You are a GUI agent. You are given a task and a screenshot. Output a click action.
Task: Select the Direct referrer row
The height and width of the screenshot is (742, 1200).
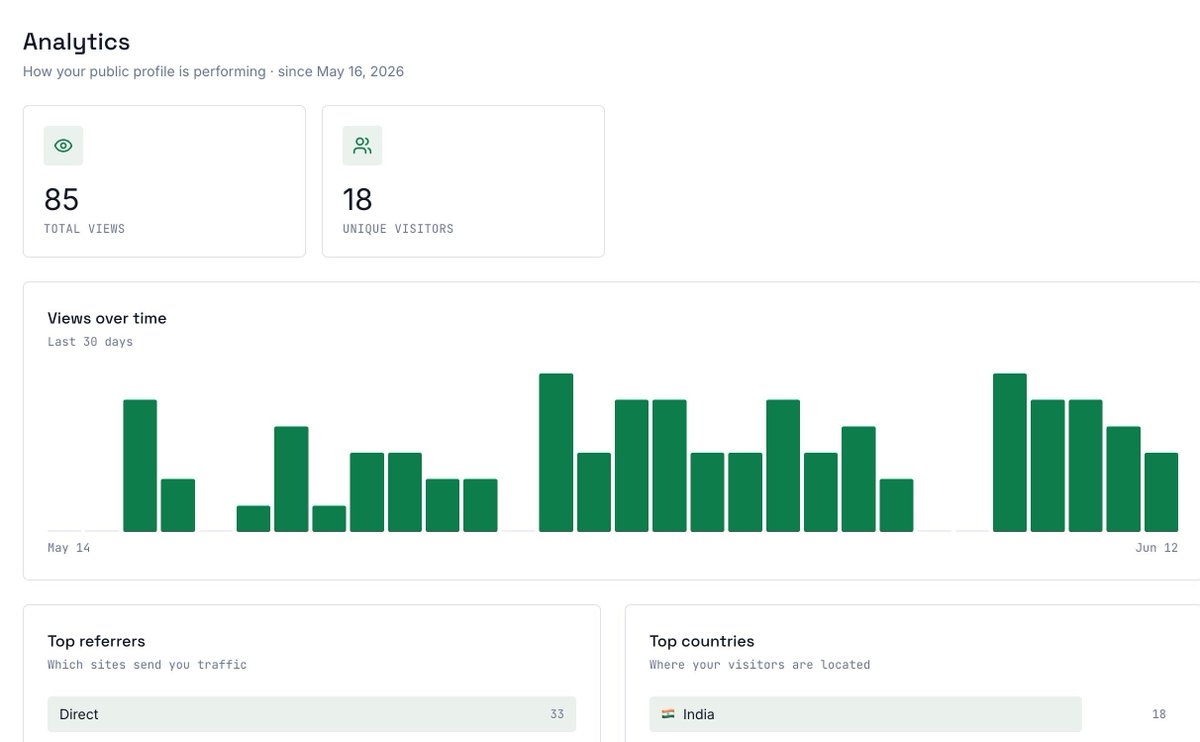pos(312,714)
